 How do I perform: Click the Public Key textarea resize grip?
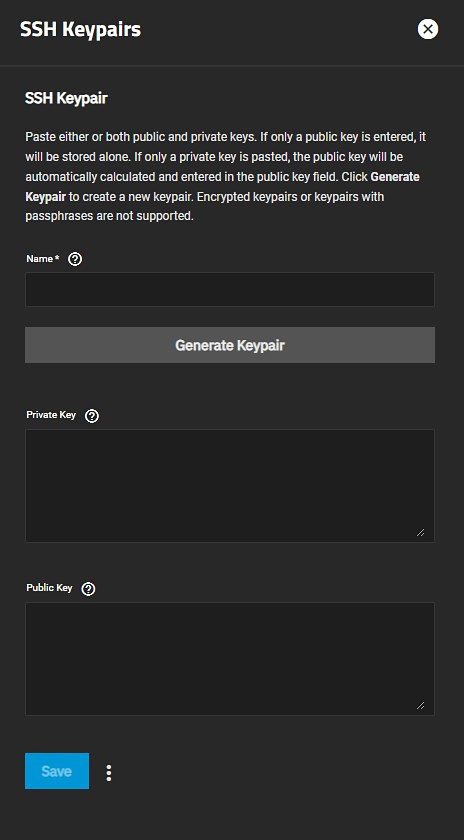[x=421, y=706]
